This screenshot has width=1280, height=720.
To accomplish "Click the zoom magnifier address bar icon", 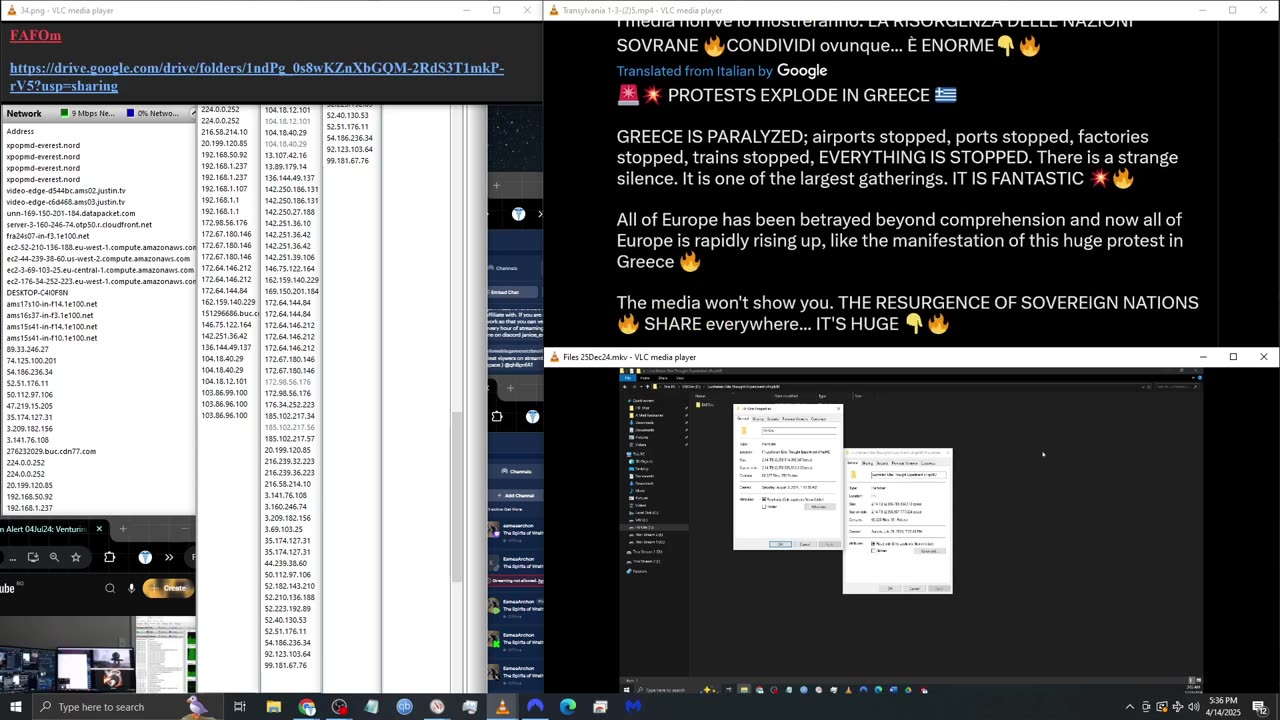I will (54, 557).
